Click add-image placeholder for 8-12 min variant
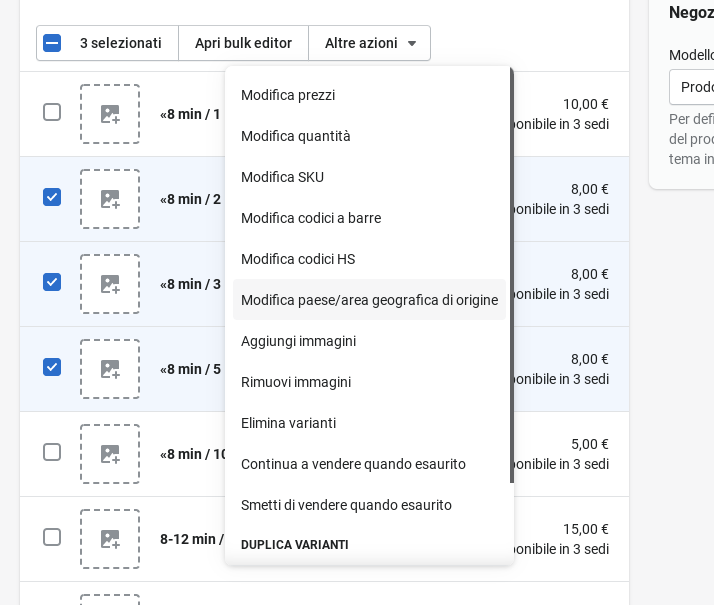 coord(110,539)
